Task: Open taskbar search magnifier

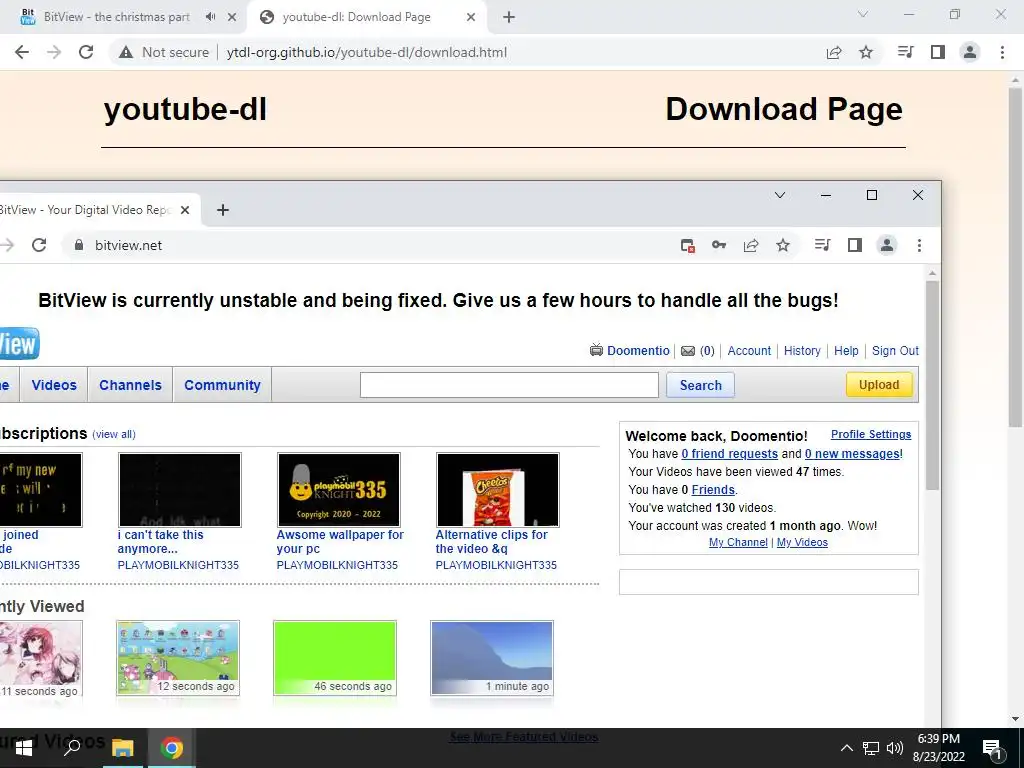Action: pos(72,747)
